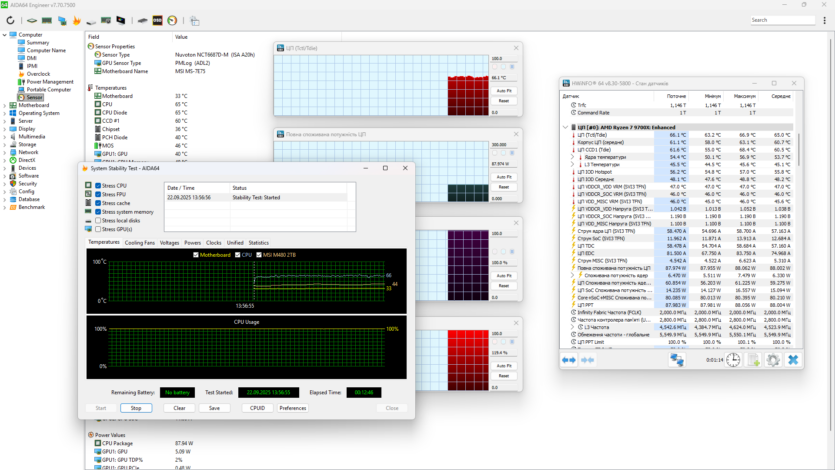Click the HWiNFO clock reset timer icon
The image size is (835, 470).
[734, 359]
